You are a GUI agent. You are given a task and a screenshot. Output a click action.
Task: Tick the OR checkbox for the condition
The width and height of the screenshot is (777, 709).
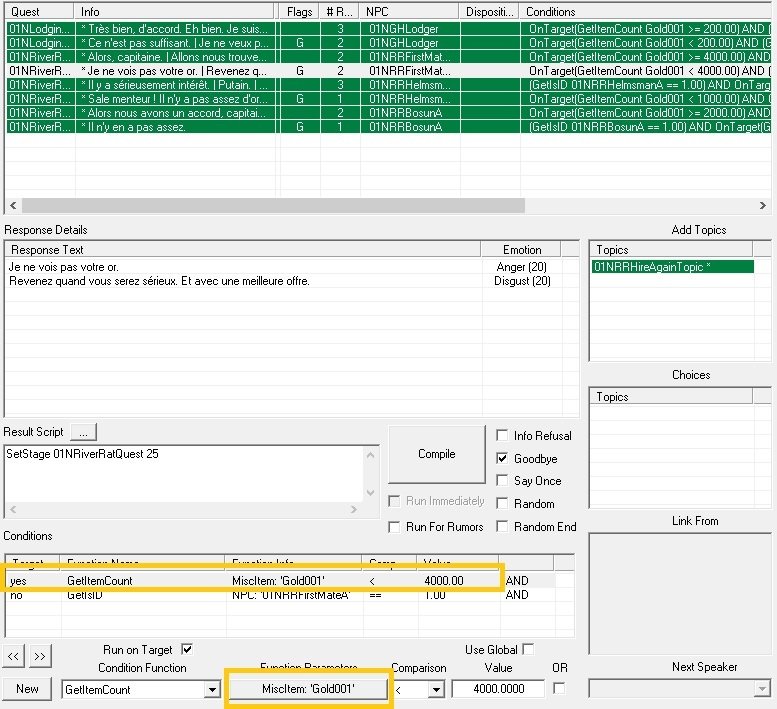(559, 688)
